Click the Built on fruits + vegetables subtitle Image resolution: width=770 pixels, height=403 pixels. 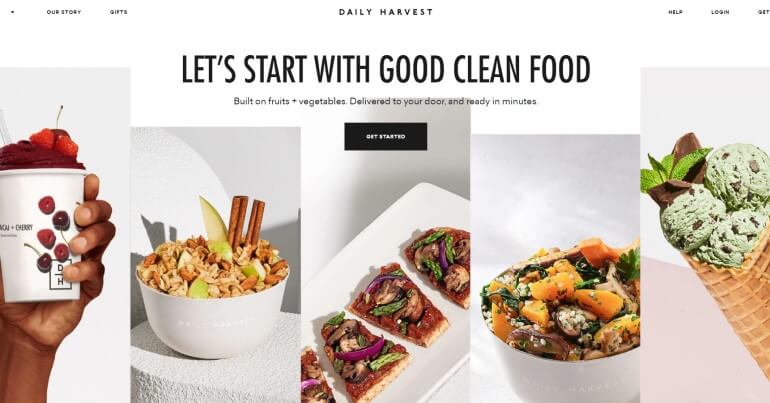point(385,101)
